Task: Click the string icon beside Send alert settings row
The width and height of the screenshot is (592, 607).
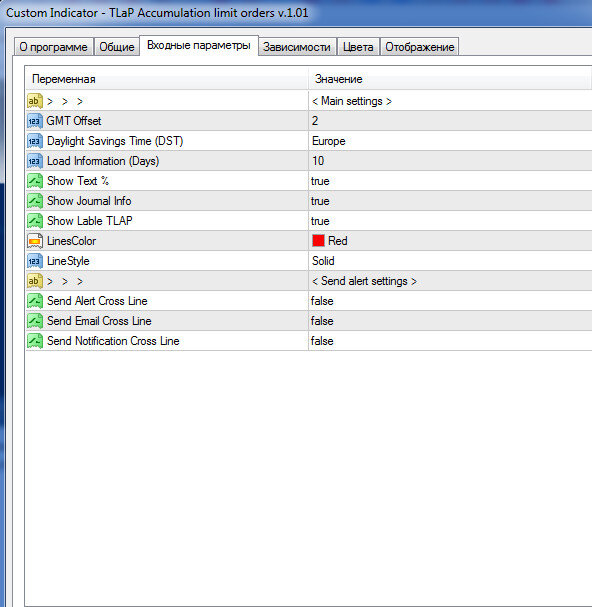Action: point(34,281)
